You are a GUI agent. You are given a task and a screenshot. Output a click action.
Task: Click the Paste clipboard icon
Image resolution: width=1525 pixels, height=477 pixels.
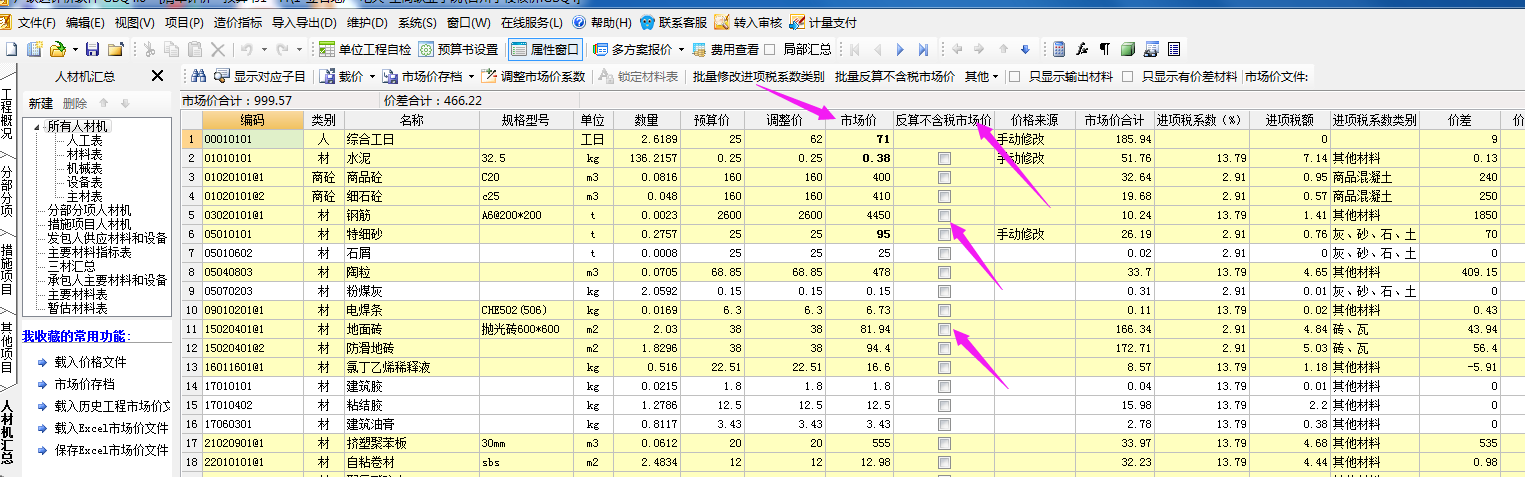pyautogui.click(x=195, y=49)
